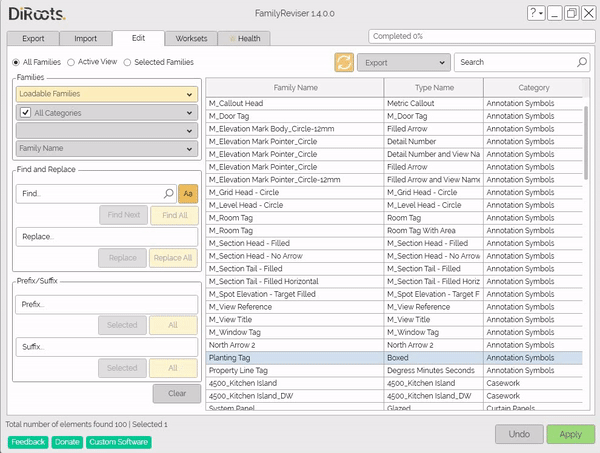This screenshot has width=600, height=453.
Task: Open the Family Name dropdown
Action: (105, 149)
